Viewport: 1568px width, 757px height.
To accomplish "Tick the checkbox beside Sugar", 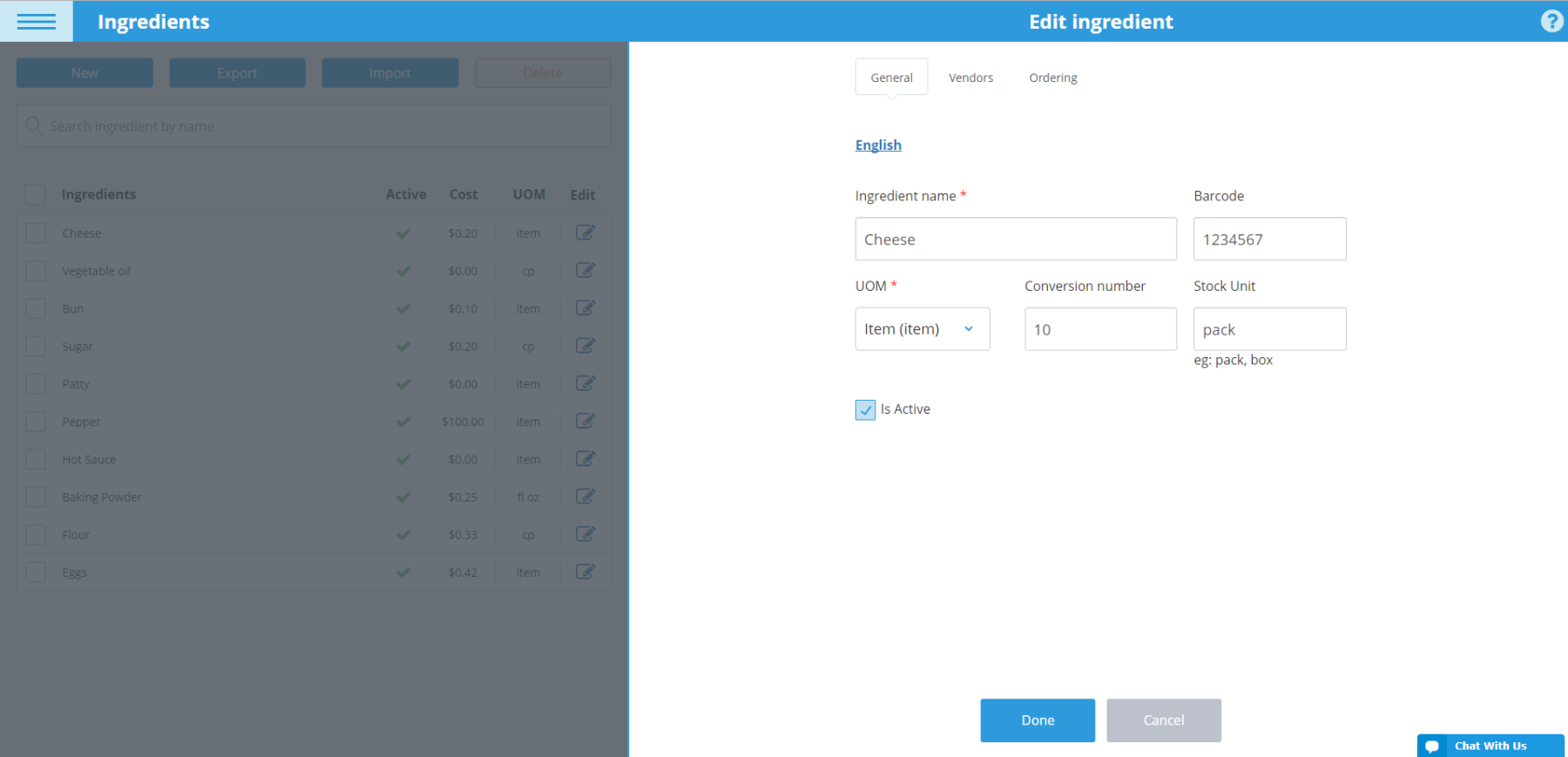I will click(x=36, y=347).
